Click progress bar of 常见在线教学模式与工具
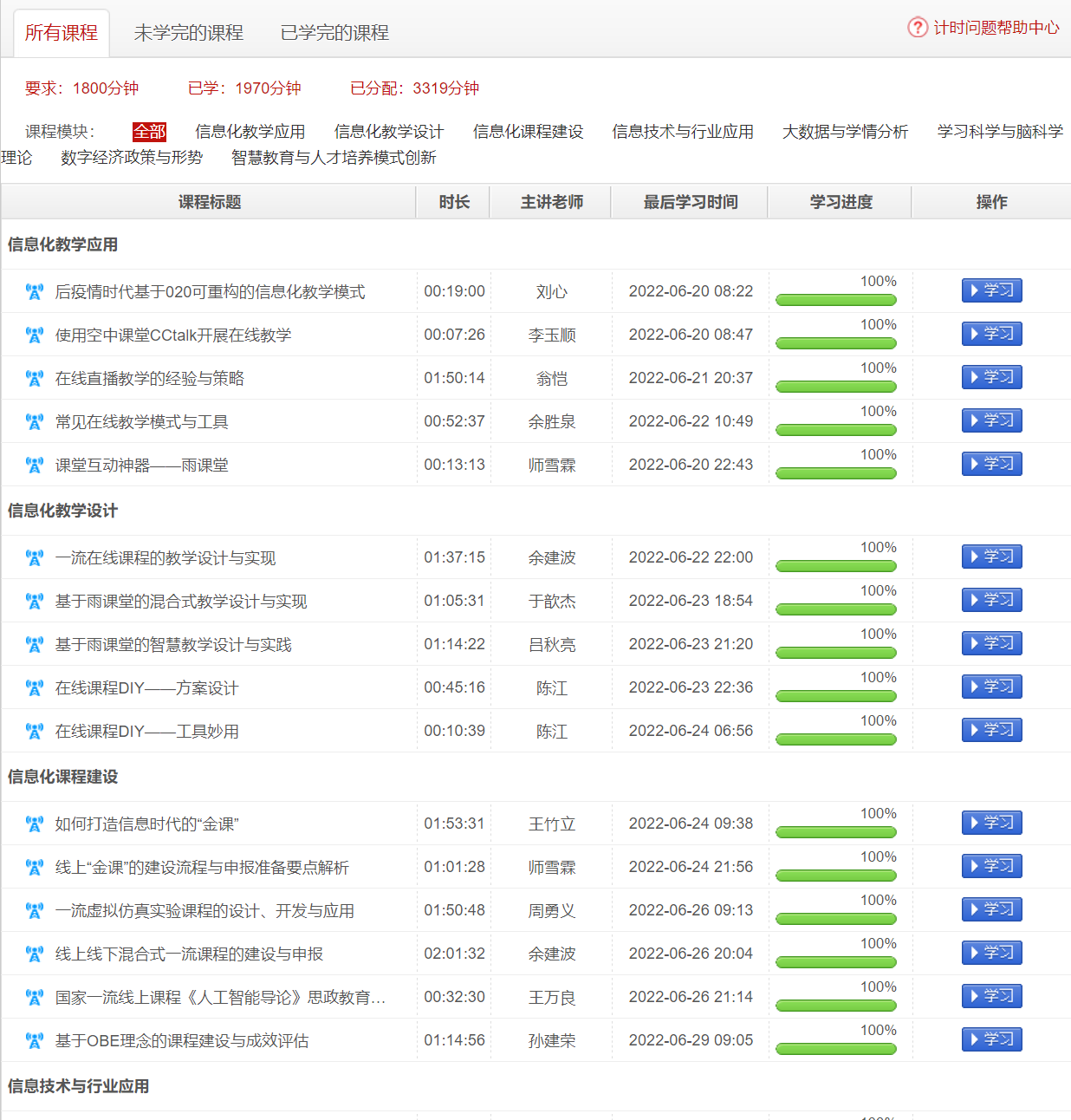 [x=835, y=430]
